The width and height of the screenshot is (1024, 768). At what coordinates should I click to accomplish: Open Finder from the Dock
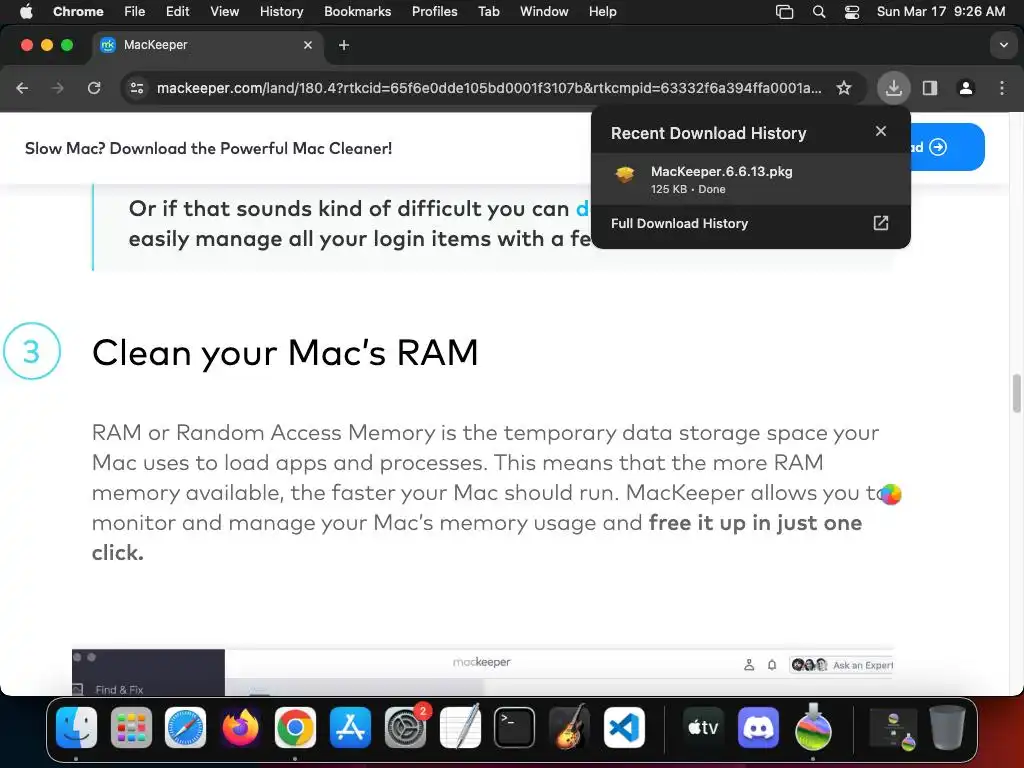point(76,727)
